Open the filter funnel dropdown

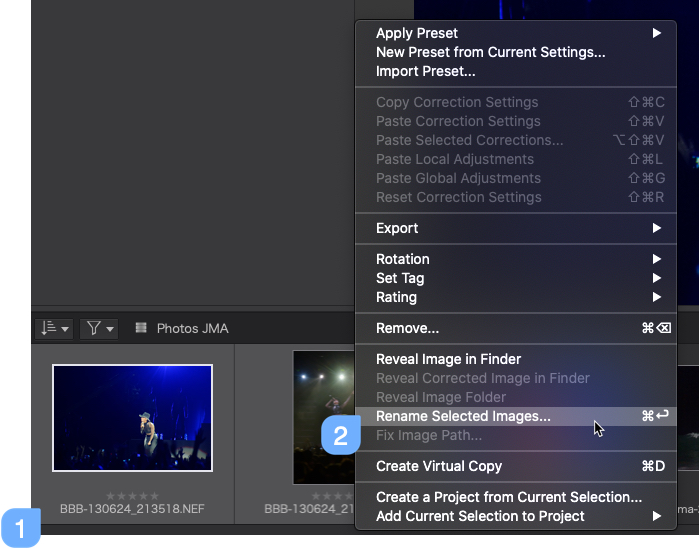[99, 329]
